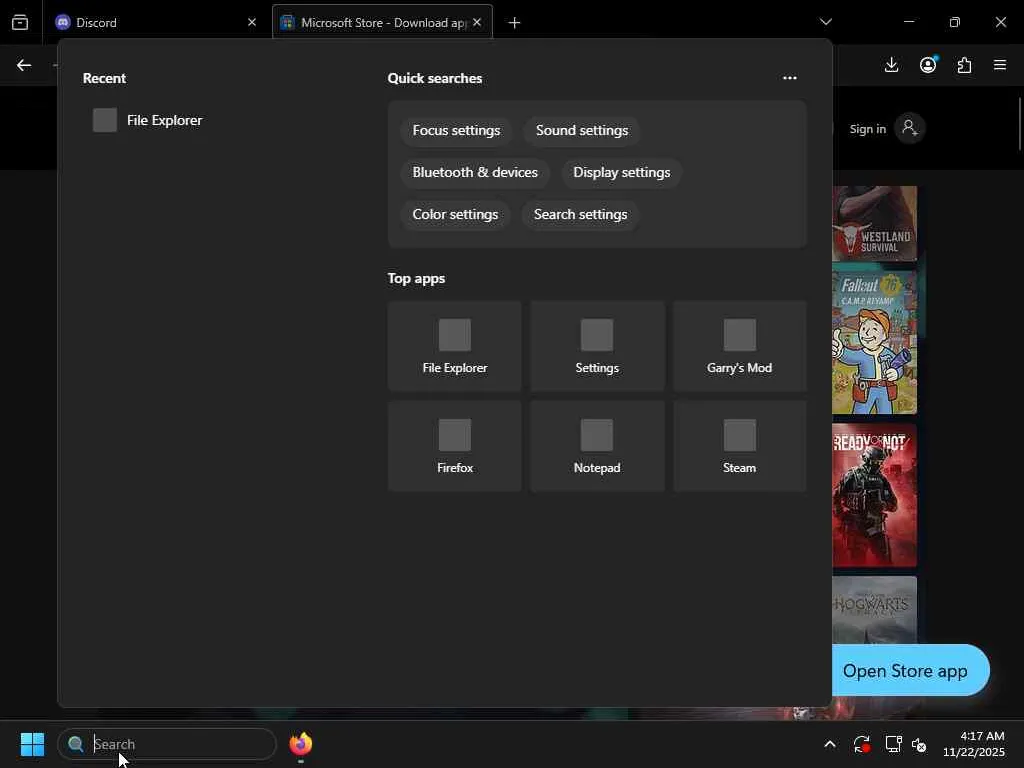Viewport: 1024px width, 768px height.
Task: Open Firefox from the taskbar
Action: [300, 744]
